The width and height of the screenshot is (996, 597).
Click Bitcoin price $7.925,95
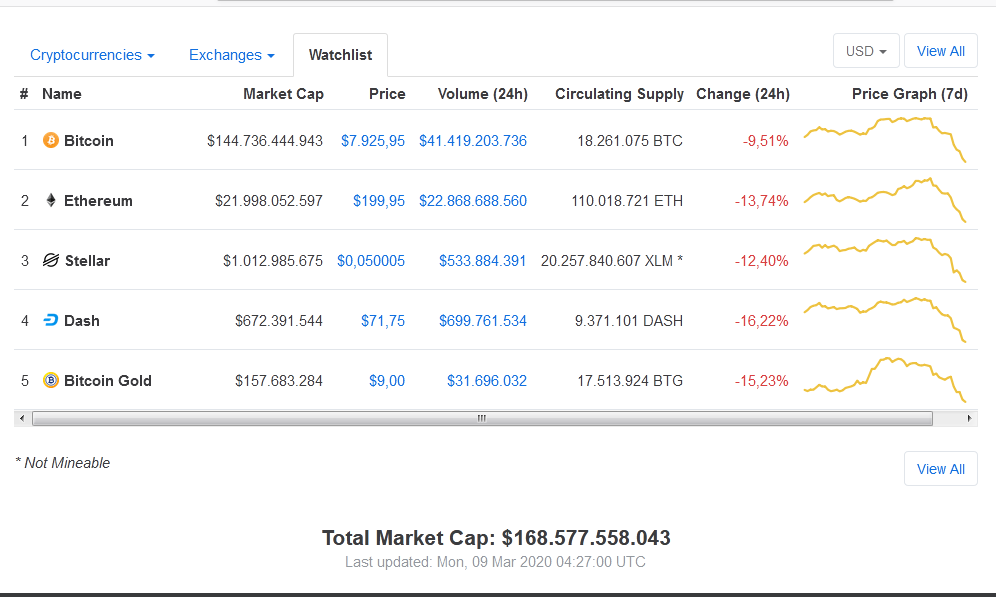click(373, 141)
